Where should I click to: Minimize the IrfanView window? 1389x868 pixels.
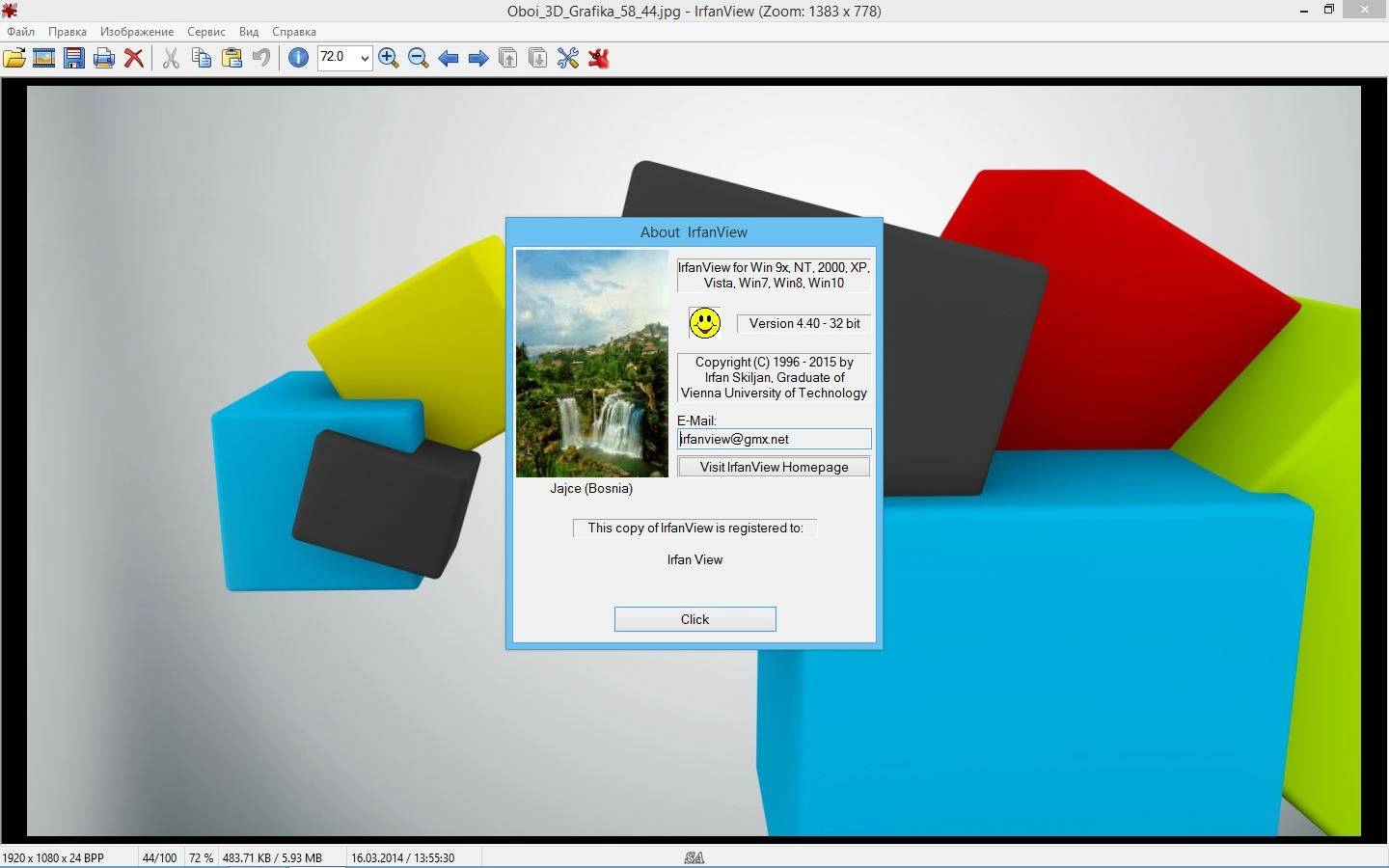point(1304,11)
